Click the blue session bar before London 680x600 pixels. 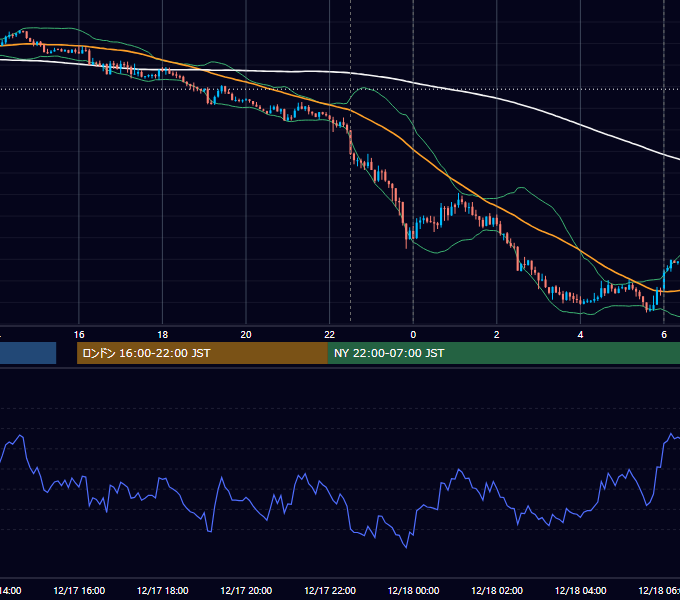point(28,353)
